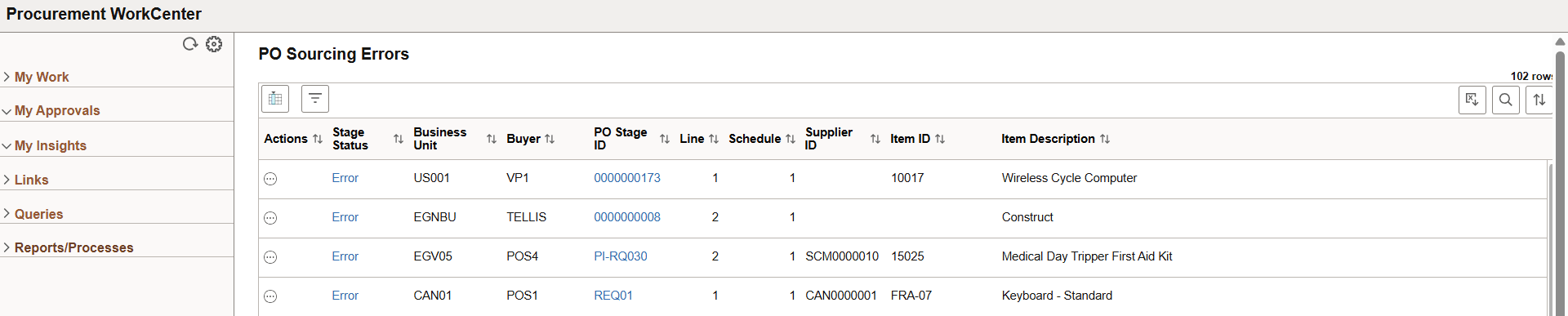The height and width of the screenshot is (316, 1568).
Task: Select business unit EGNBU cell
Action: point(435,217)
